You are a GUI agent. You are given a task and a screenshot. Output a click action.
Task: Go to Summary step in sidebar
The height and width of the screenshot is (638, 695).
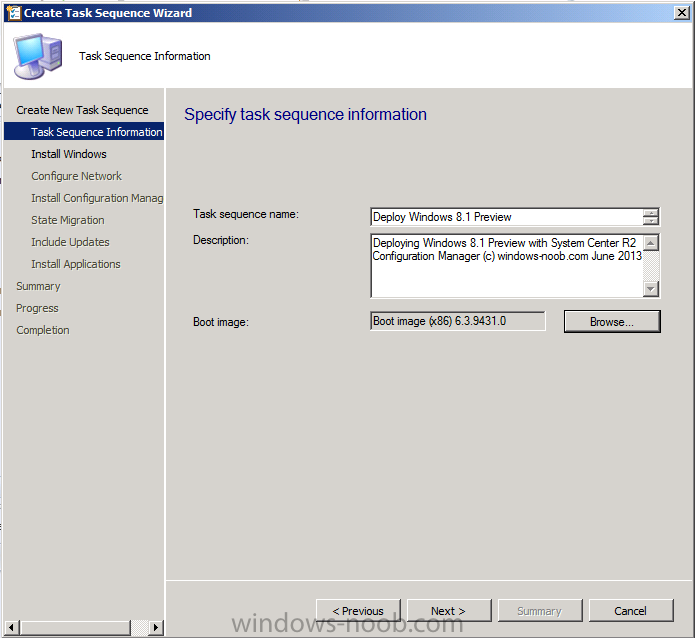[x=38, y=286]
